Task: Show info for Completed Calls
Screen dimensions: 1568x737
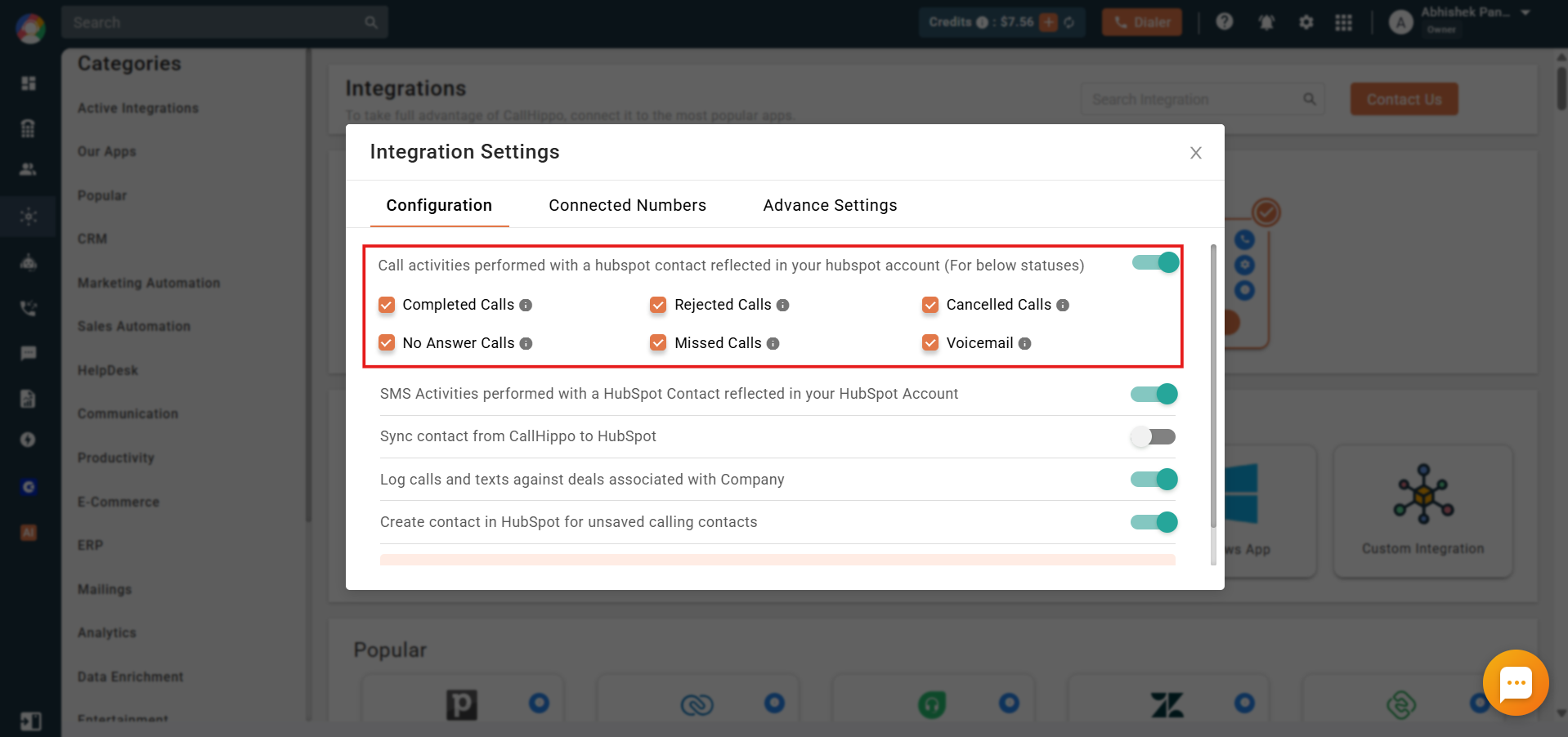Action: [x=526, y=305]
